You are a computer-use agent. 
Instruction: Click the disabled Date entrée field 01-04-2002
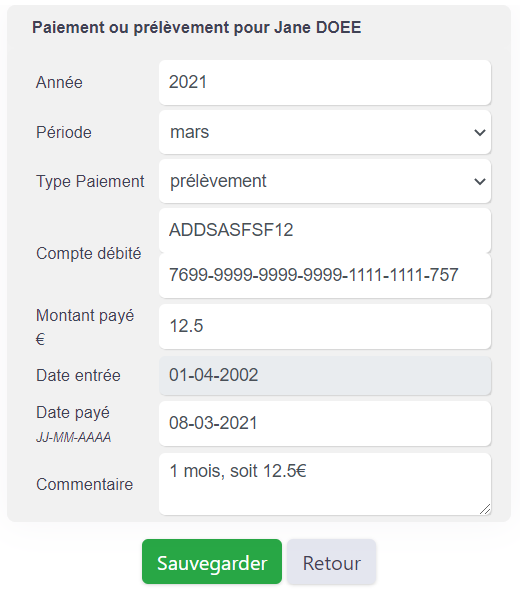[x=325, y=376]
